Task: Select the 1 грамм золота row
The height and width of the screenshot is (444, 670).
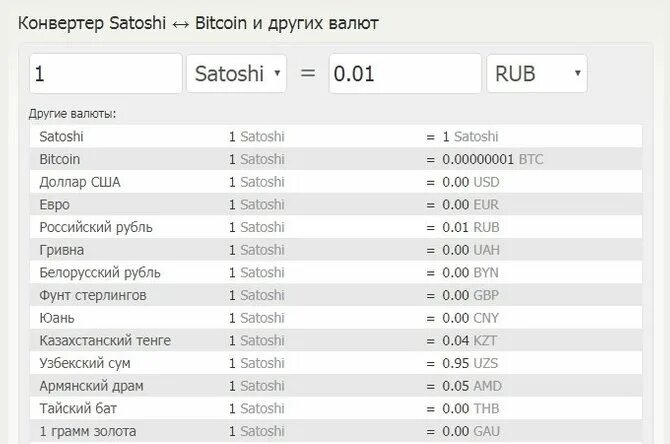Action: coord(336,431)
